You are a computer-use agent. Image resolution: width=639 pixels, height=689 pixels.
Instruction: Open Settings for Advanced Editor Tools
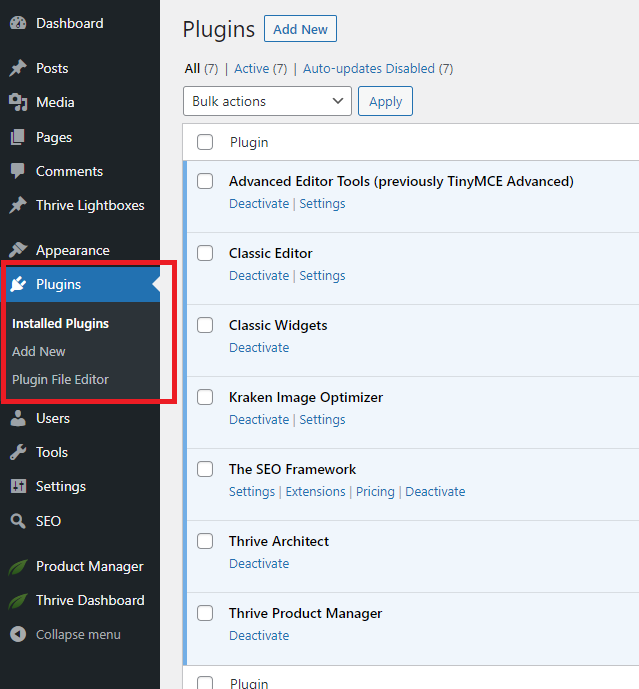[x=322, y=203]
